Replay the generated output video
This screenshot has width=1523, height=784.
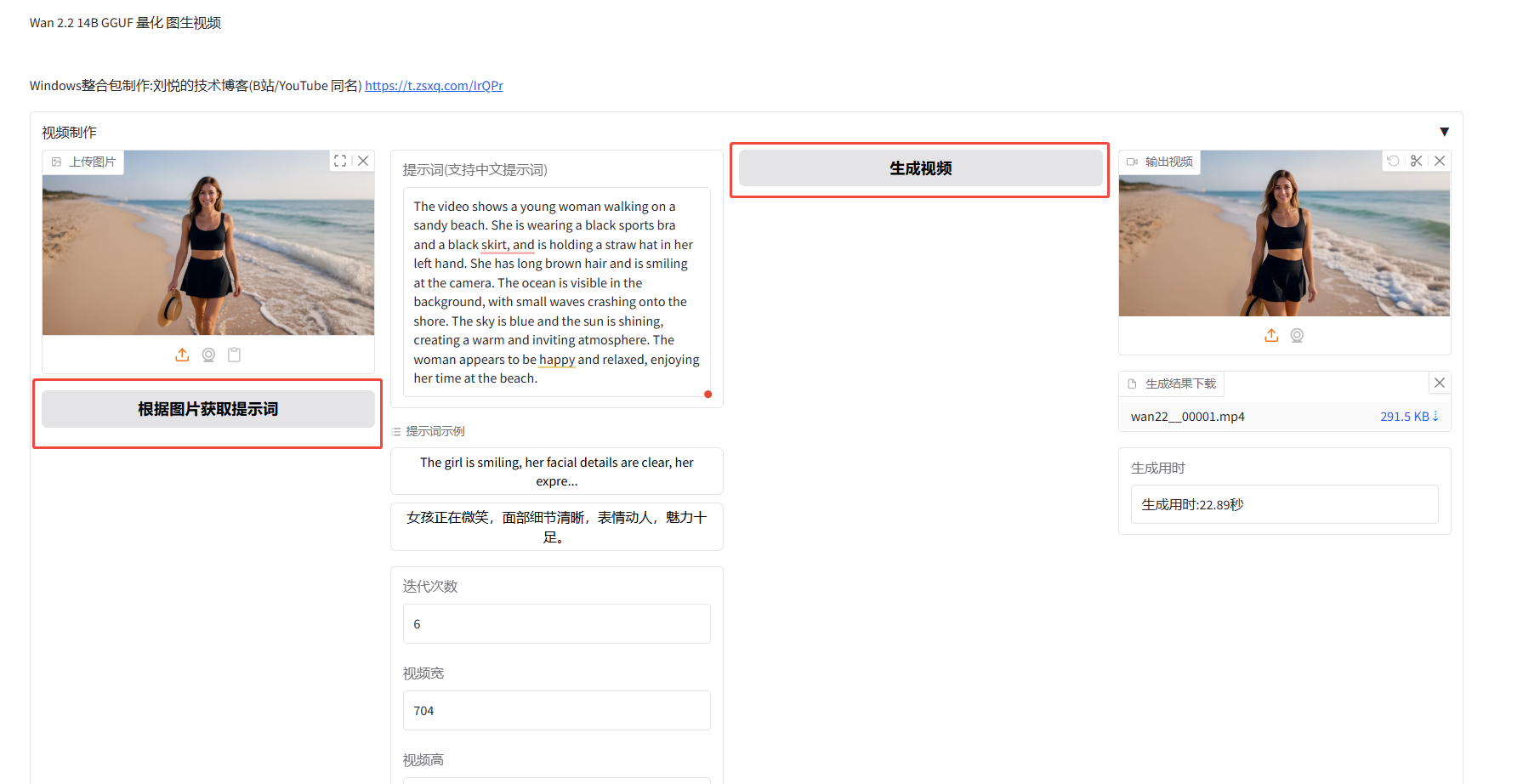[x=1393, y=160]
